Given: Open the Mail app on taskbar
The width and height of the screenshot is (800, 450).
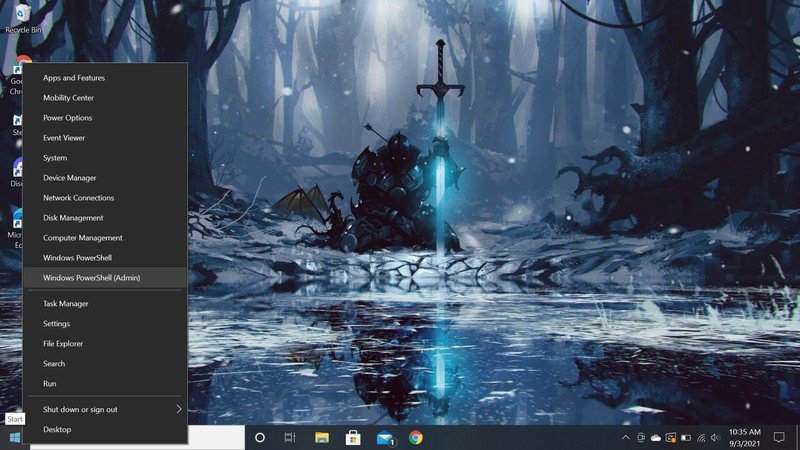Looking at the screenshot, I should (x=385, y=438).
